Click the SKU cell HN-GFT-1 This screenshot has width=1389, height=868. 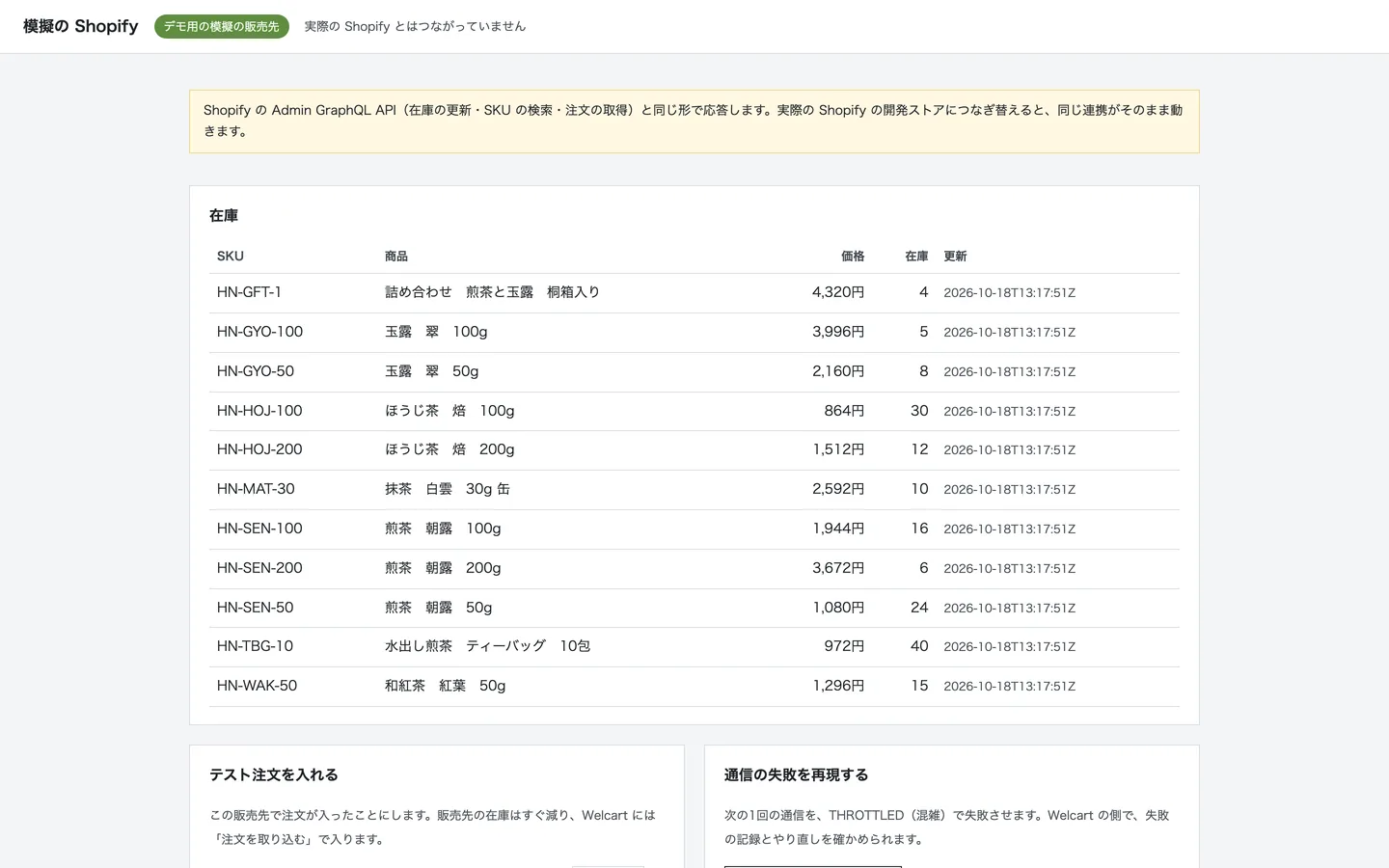[249, 292]
